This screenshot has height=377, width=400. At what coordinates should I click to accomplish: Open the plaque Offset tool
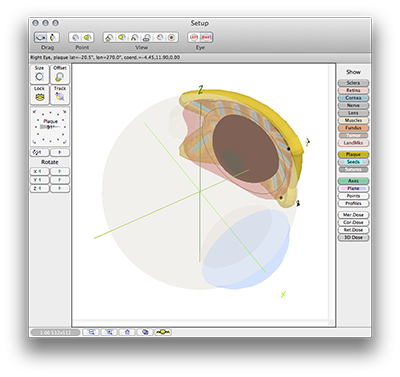point(60,74)
